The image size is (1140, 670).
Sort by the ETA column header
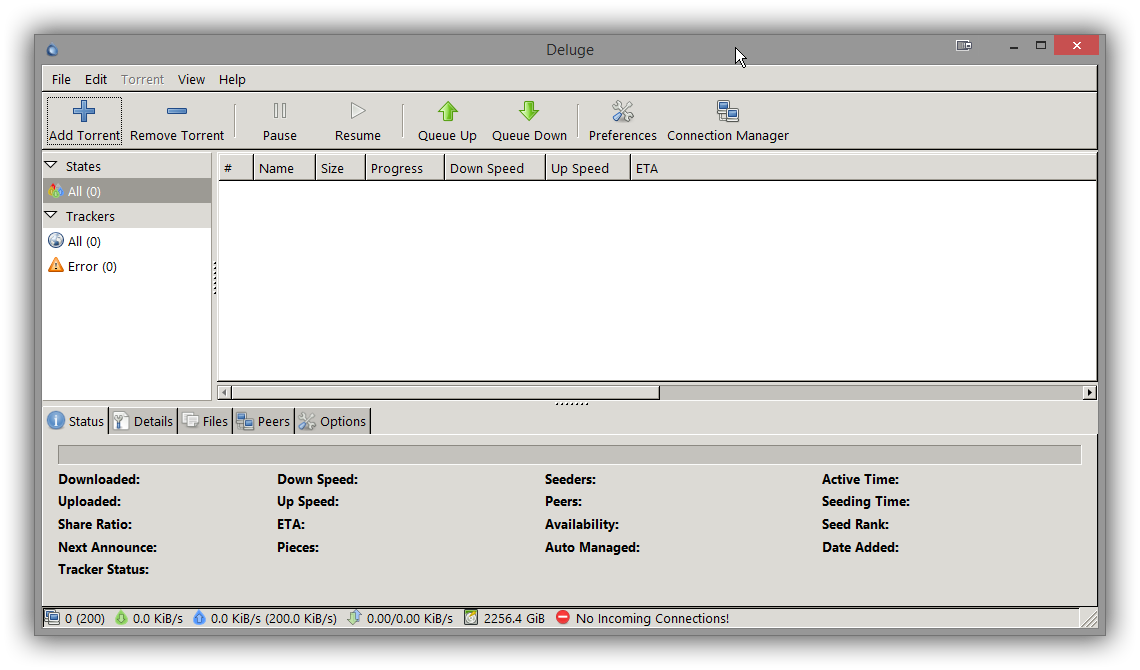coord(864,169)
